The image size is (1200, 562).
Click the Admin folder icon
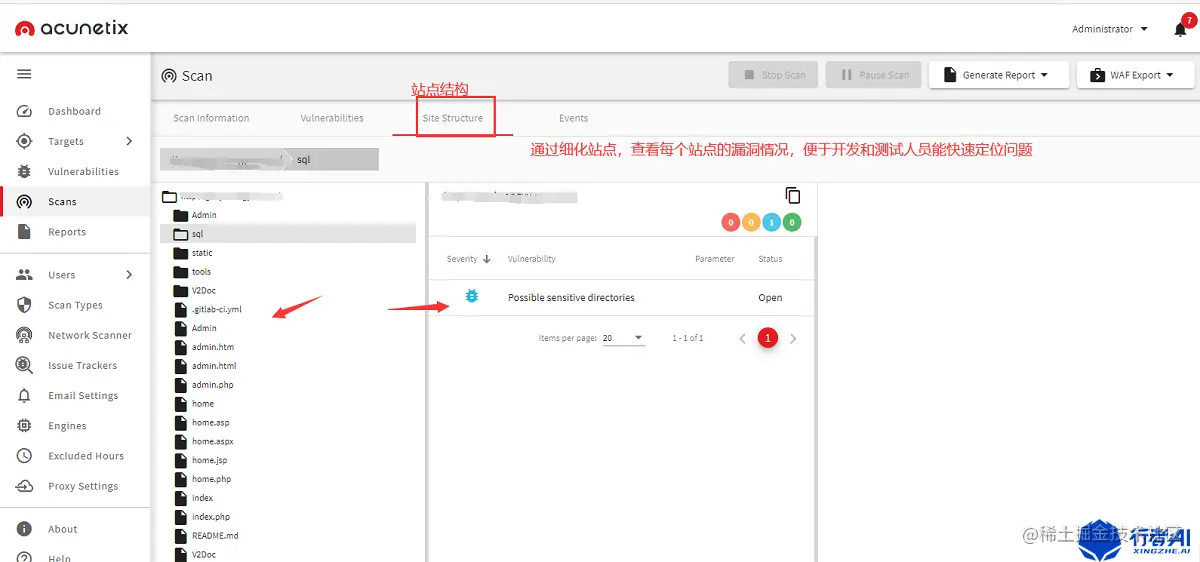click(181, 215)
